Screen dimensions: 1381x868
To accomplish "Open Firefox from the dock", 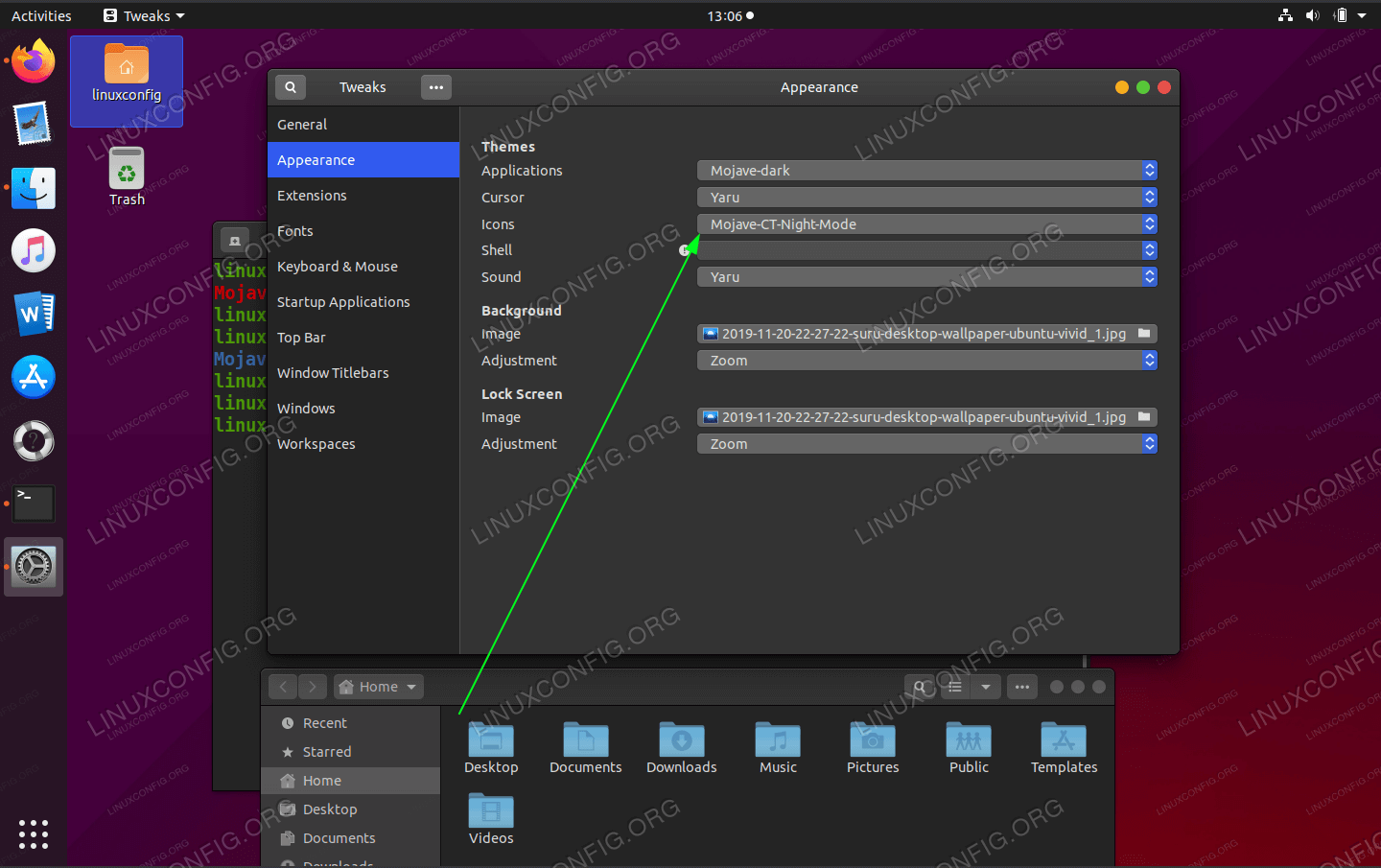I will [x=34, y=61].
